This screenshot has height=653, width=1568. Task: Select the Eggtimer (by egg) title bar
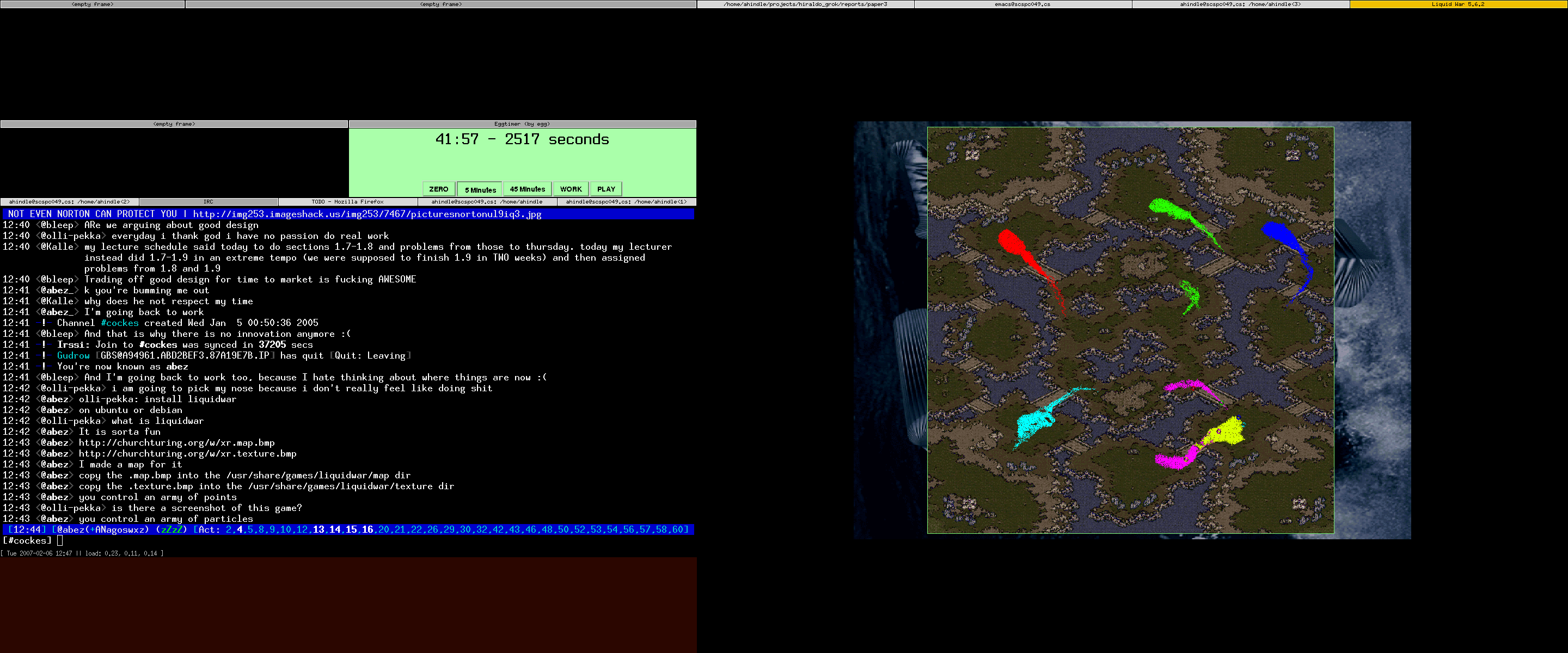[522, 124]
